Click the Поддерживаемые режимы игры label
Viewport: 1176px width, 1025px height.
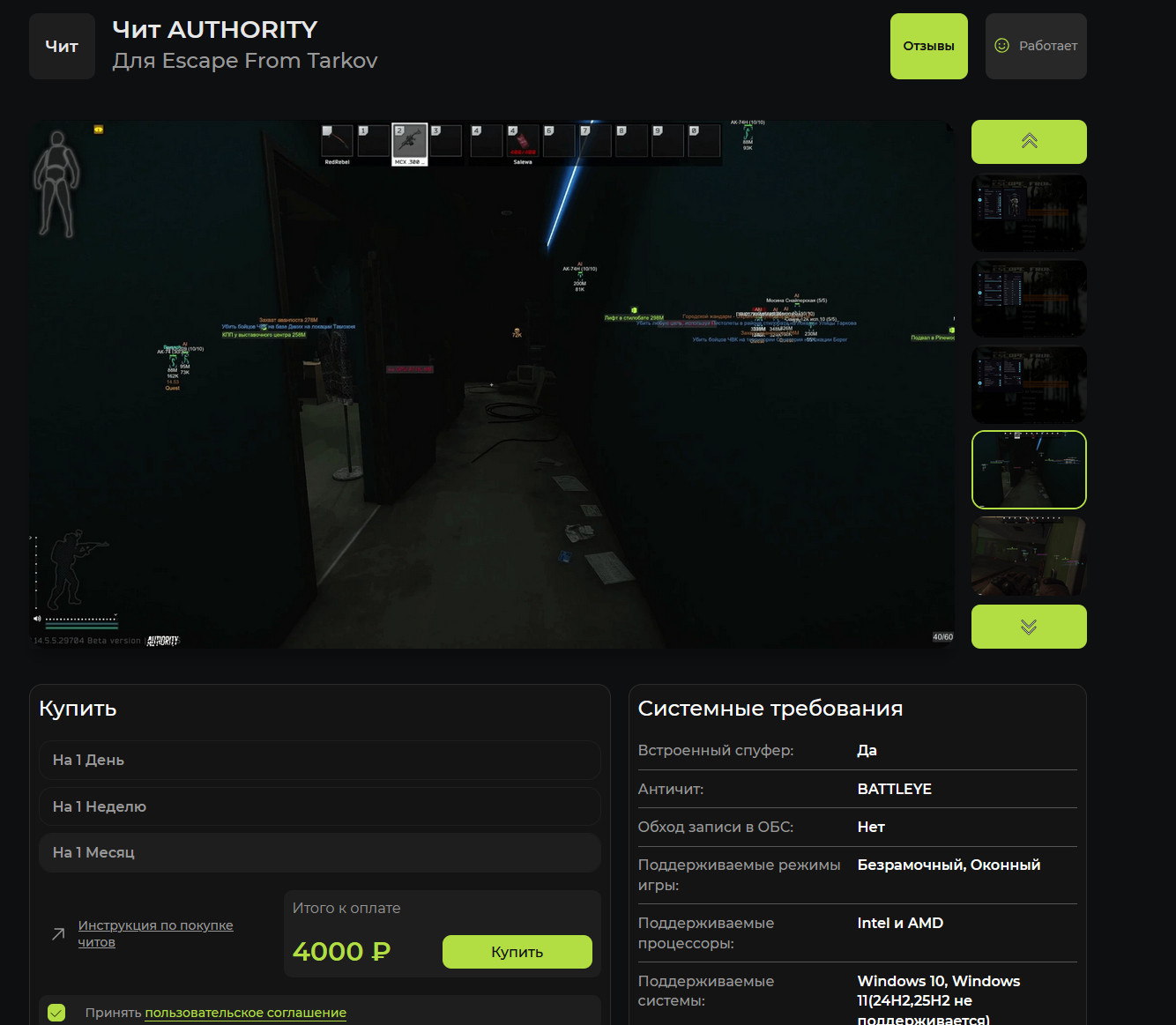click(x=740, y=875)
